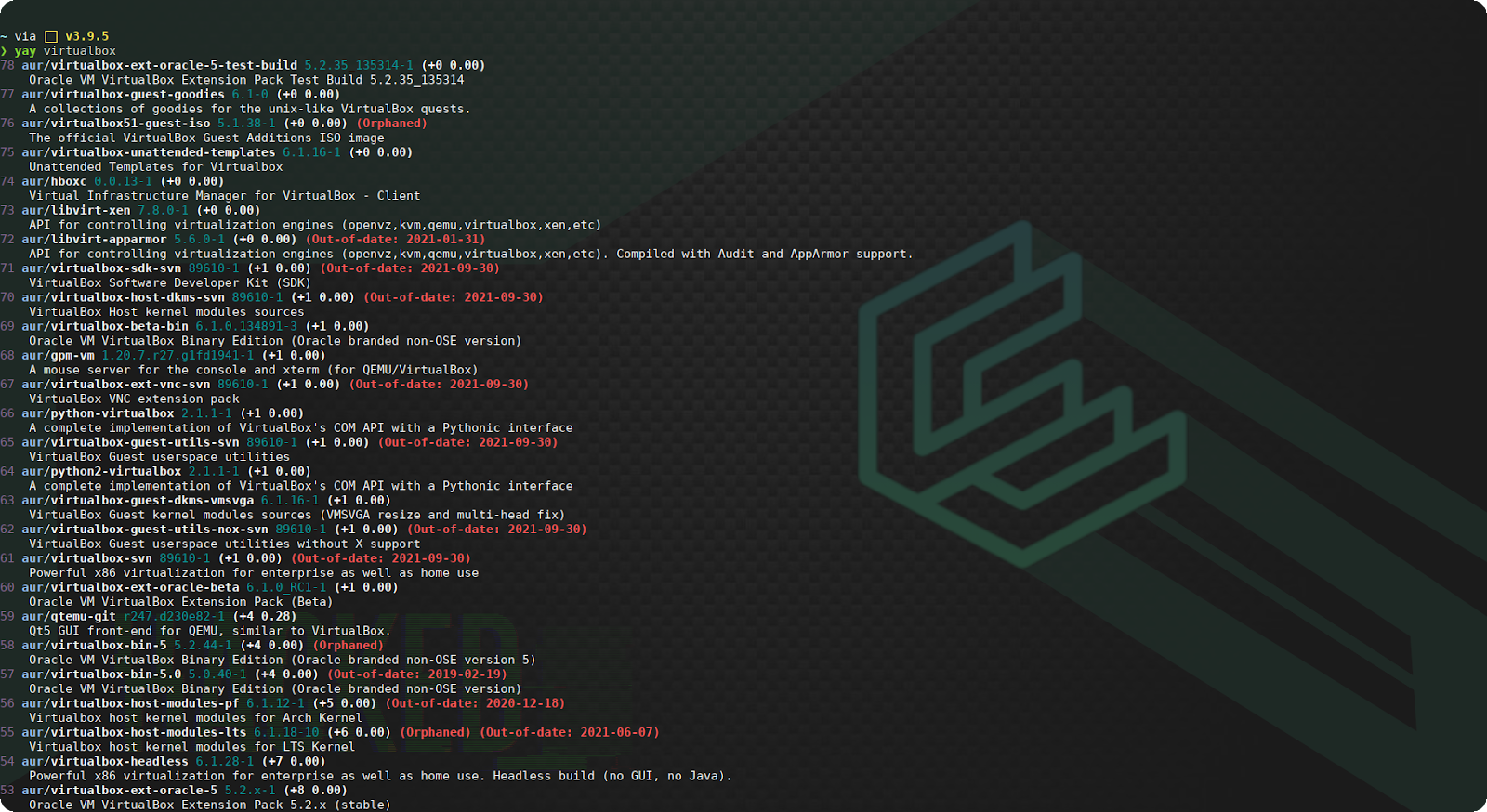Click description 'Virtual Infrastructure Manager for VirtualBox - Client'
This screenshot has width=1487, height=812.
tap(225, 196)
